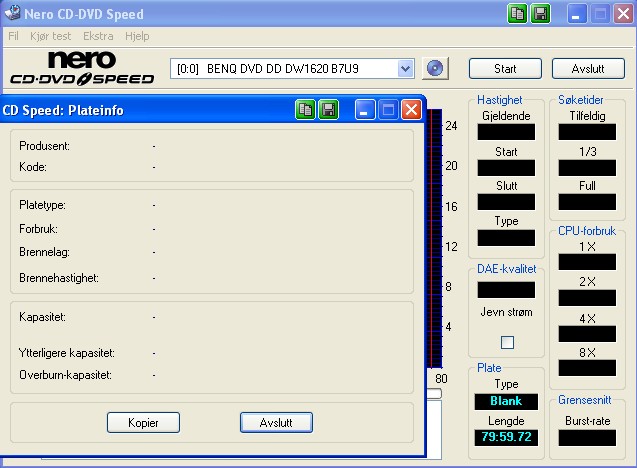Minimize the Plateinfo dialog
Viewport: 637px width, 468px height.
[x=364, y=110]
